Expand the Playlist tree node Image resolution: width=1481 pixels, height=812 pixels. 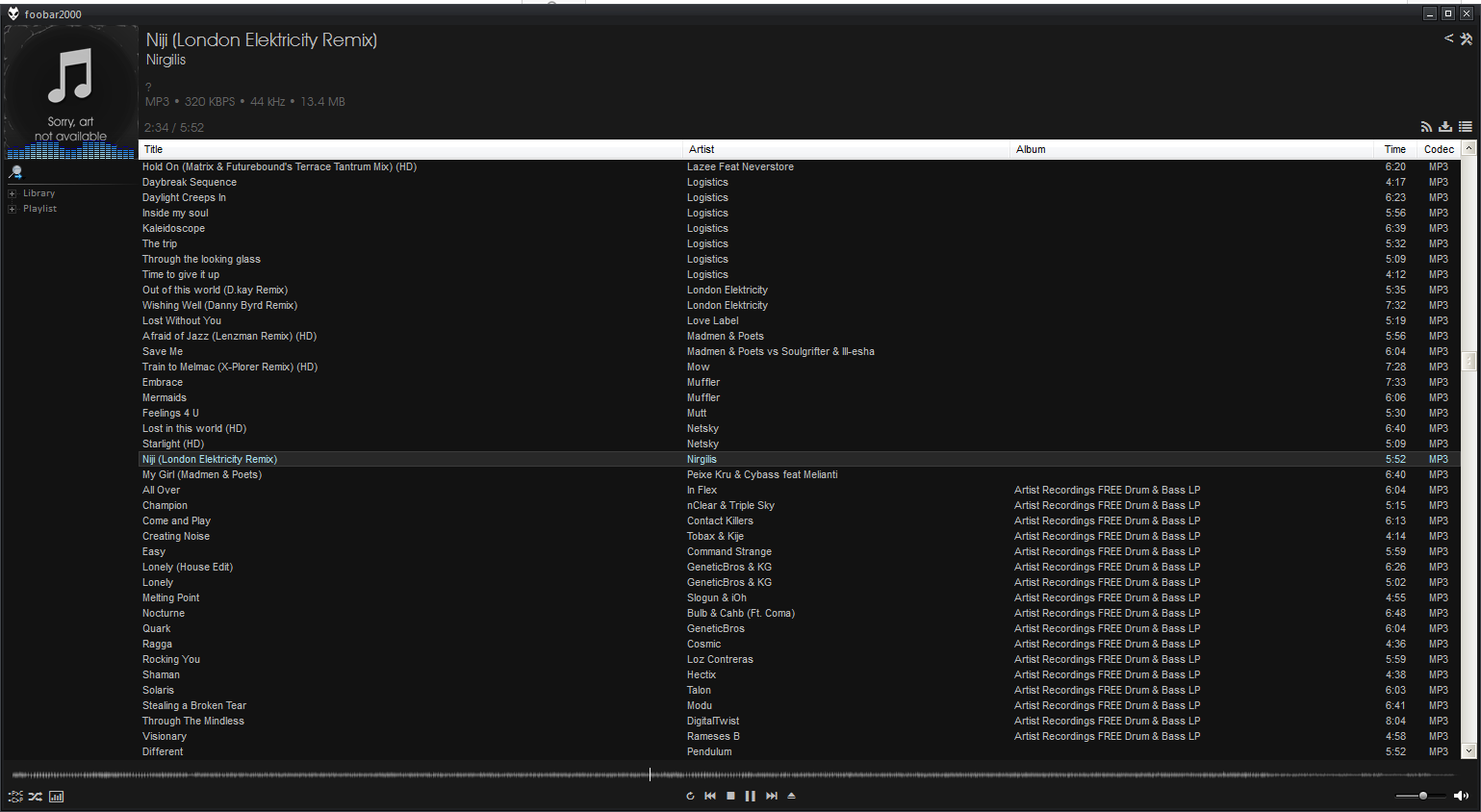[13, 209]
